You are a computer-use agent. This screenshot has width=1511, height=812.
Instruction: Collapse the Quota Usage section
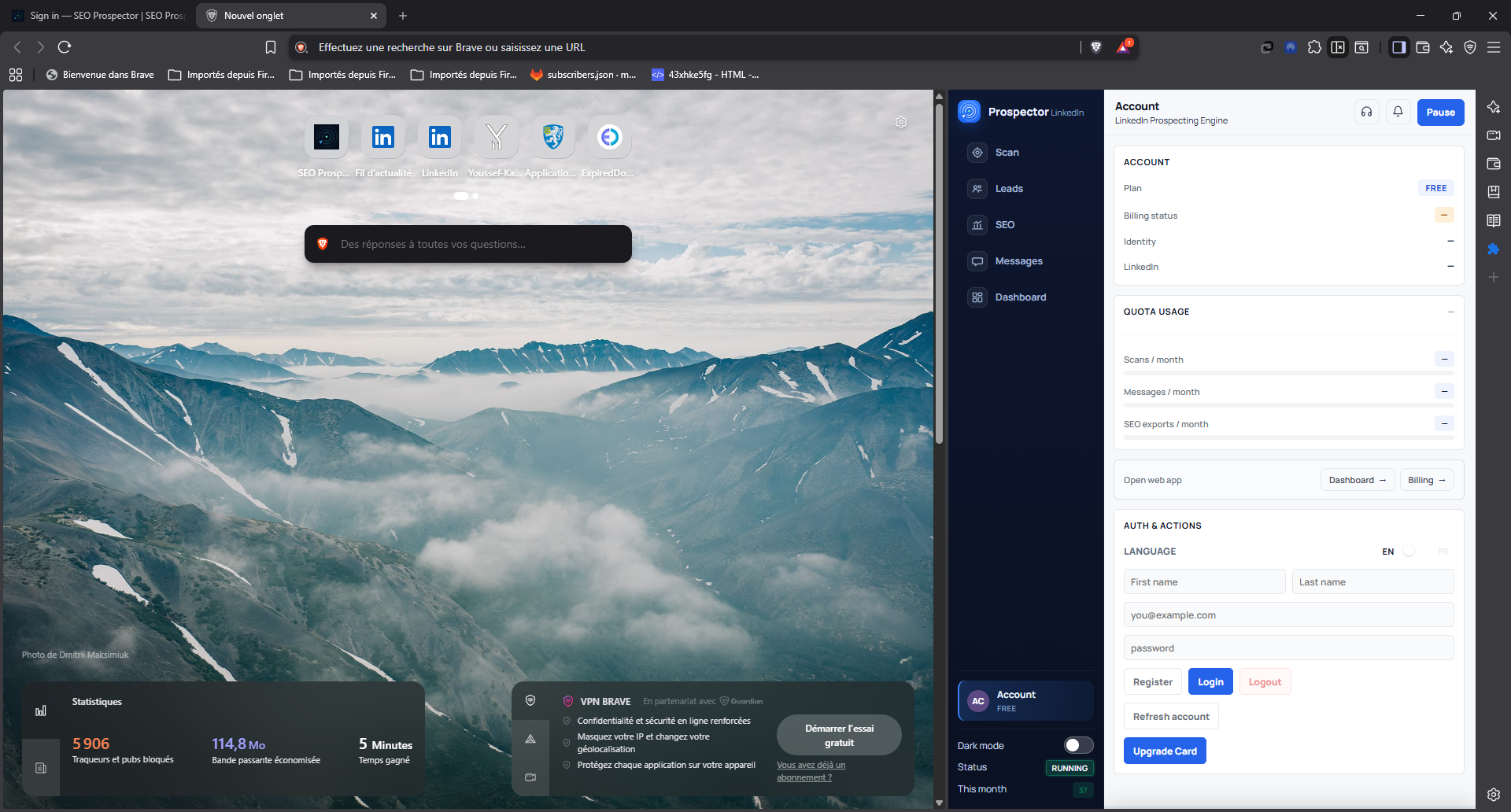[x=1450, y=312]
